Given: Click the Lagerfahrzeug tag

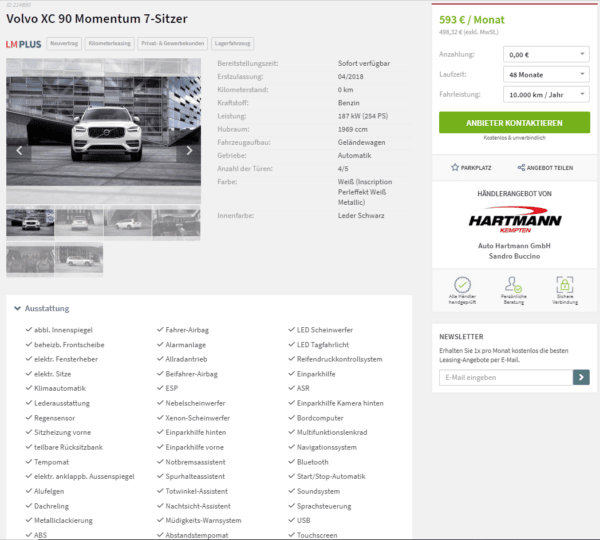Looking at the screenshot, I should pos(233,44).
